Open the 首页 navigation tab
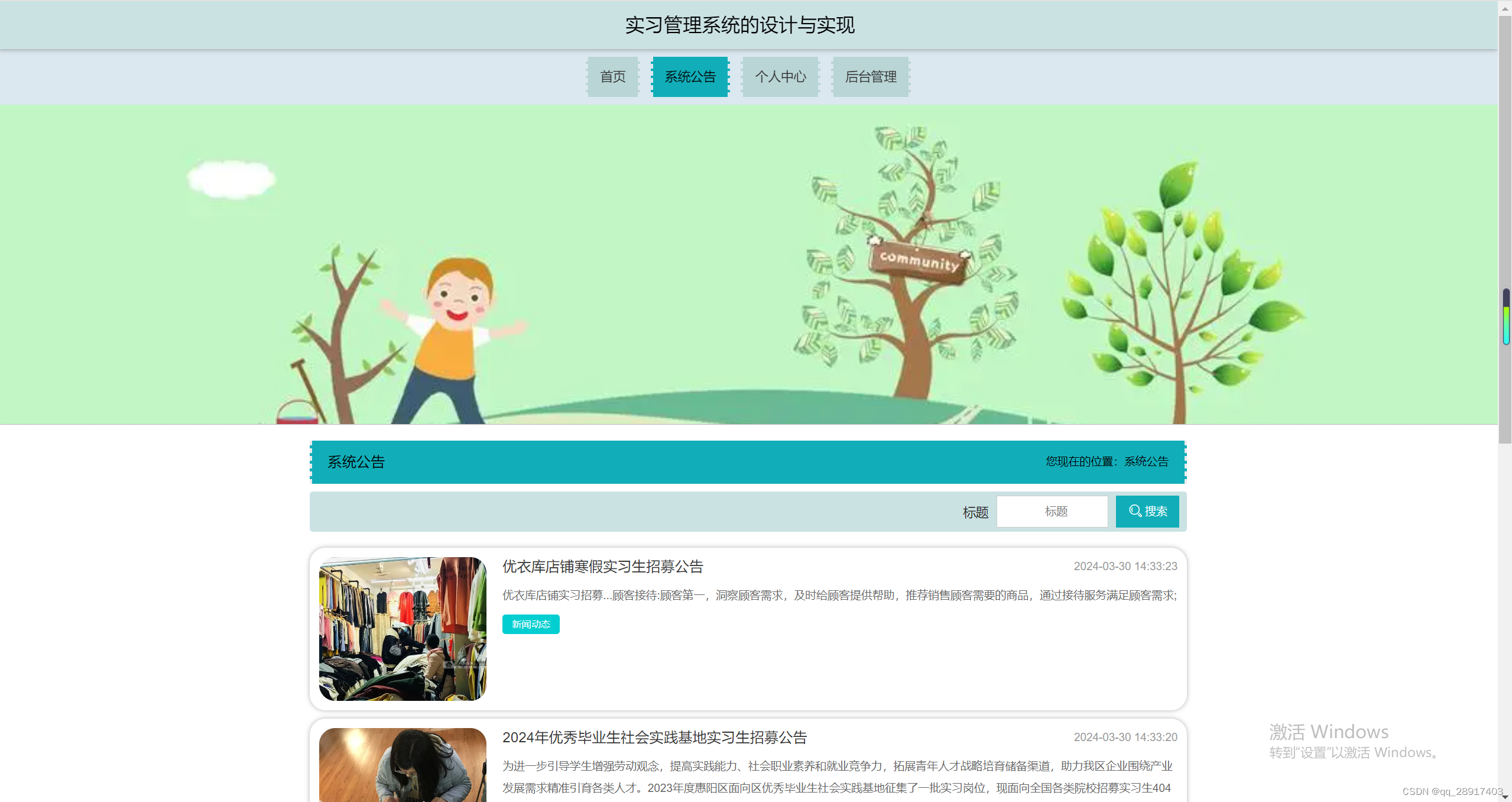Viewport: 1512px width, 802px height. coord(612,77)
